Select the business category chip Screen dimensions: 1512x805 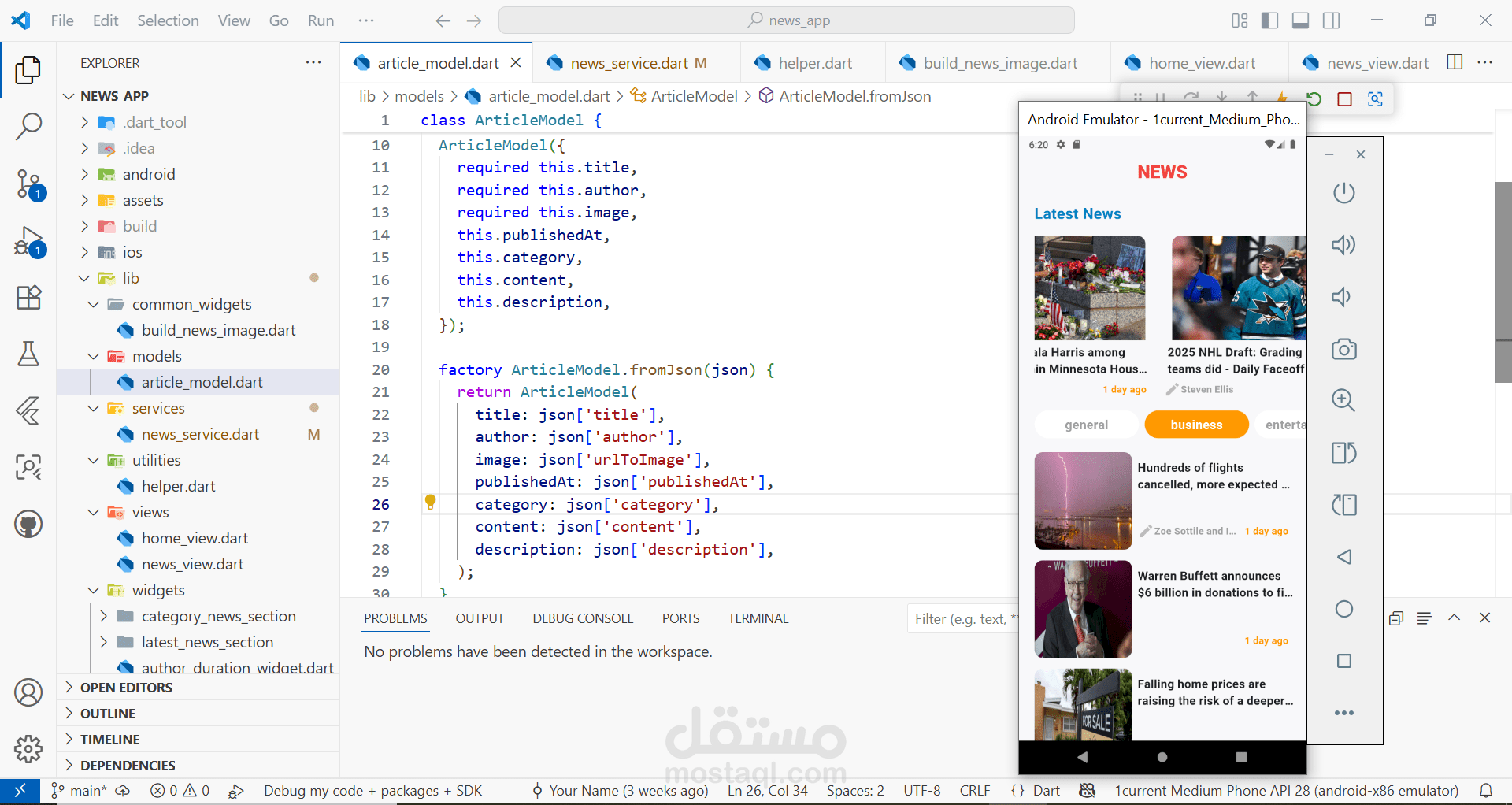[1196, 425]
